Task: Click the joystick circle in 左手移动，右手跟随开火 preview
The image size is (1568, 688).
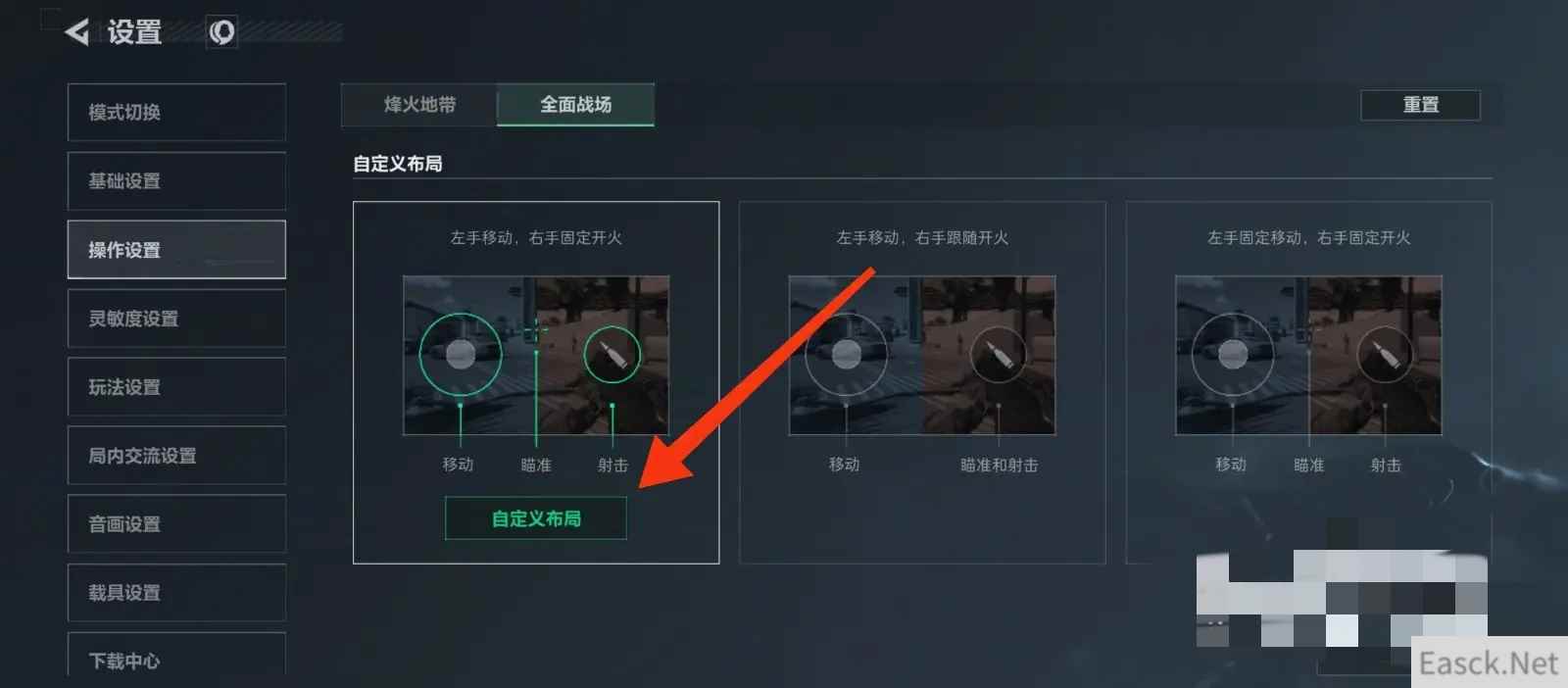Action: pyautogui.click(x=846, y=355)
